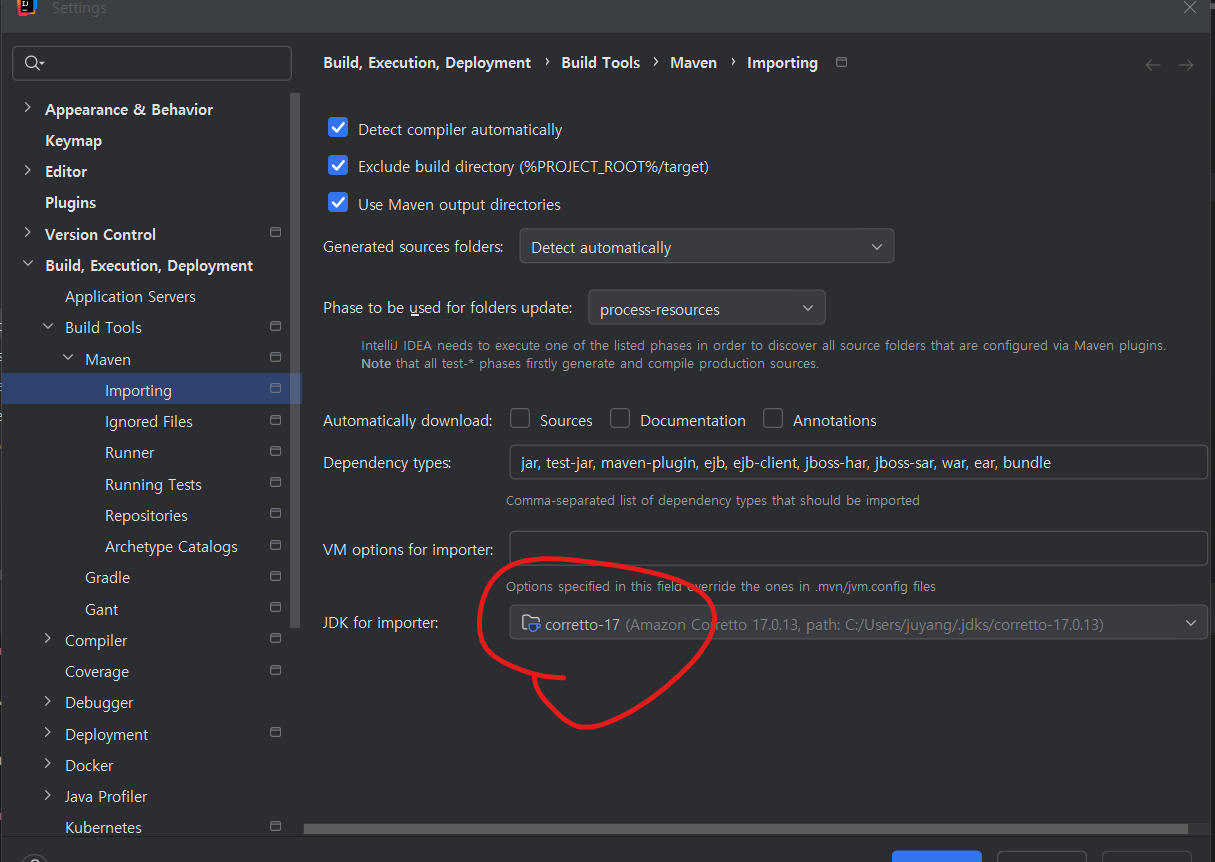
Task: Expand the Debugger node
Action: (47, 702)
